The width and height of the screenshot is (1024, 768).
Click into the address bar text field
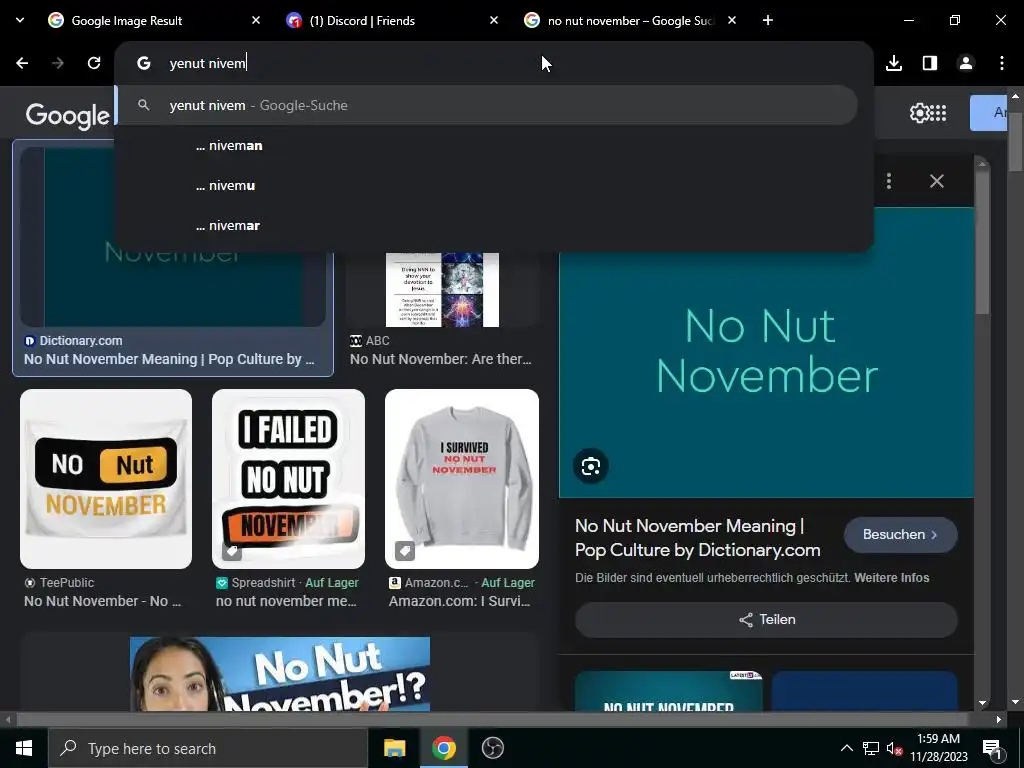click(496, 63)
